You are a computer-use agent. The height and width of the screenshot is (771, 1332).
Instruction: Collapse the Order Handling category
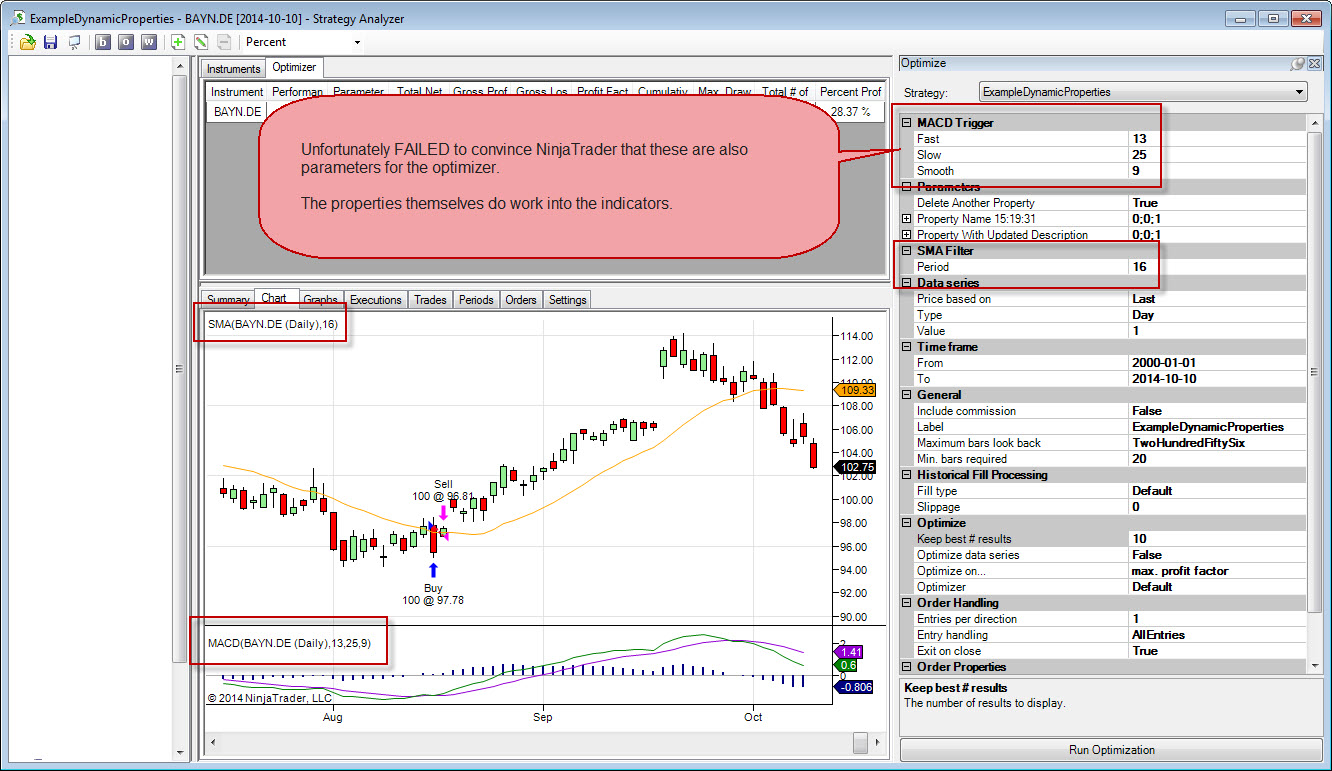point(907,603)
